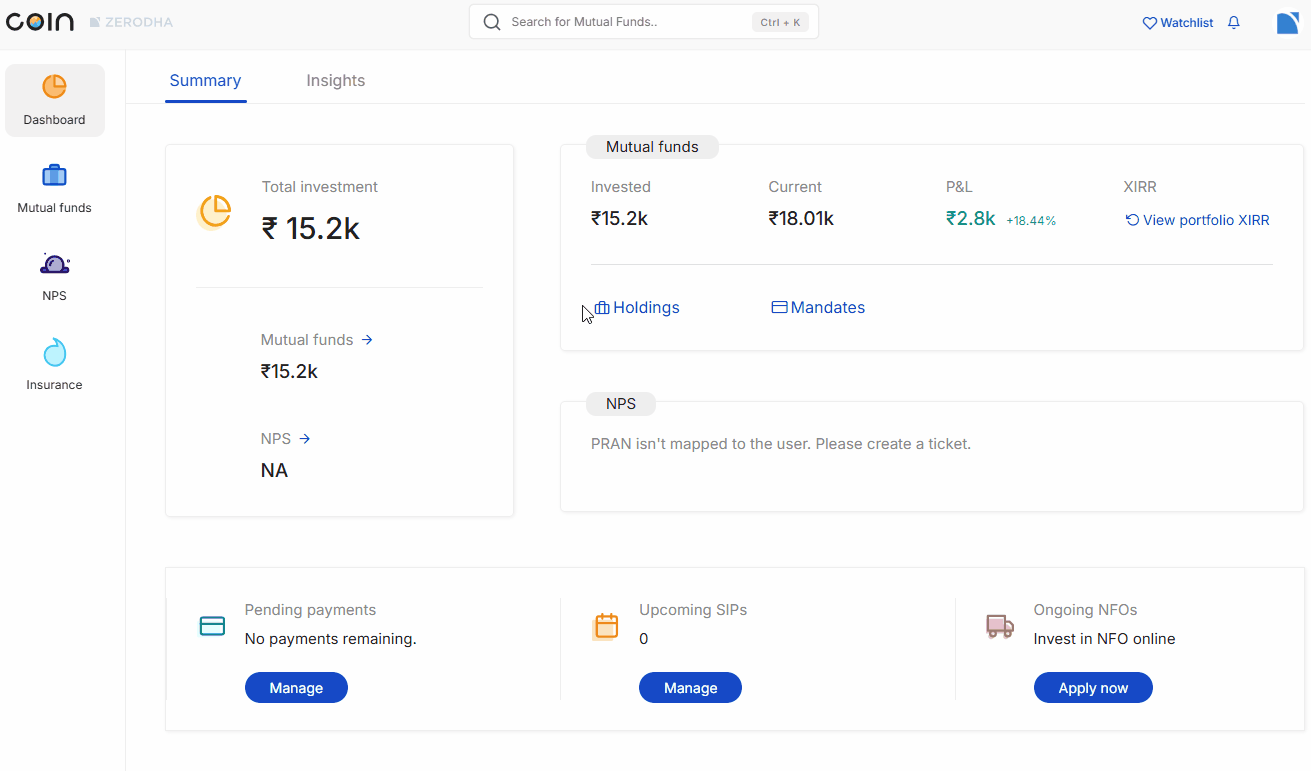Open the Dashboard pie chart sidebar icon
Image resolution: width=1311 pixels, height=771 pixels.
(54, 87)
